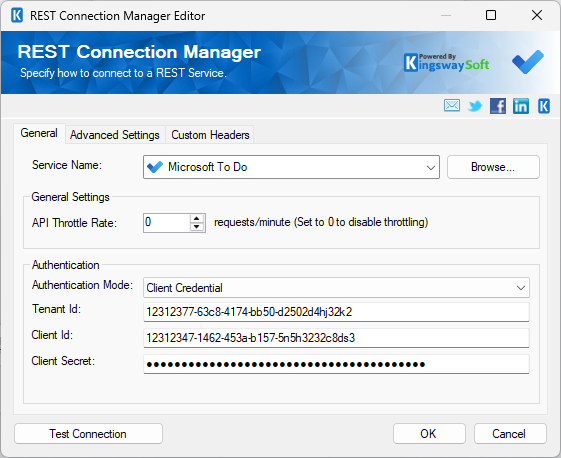561x458 pixels.
Task: Click into the API Throttle Rate field
Action: pos(166,223)
